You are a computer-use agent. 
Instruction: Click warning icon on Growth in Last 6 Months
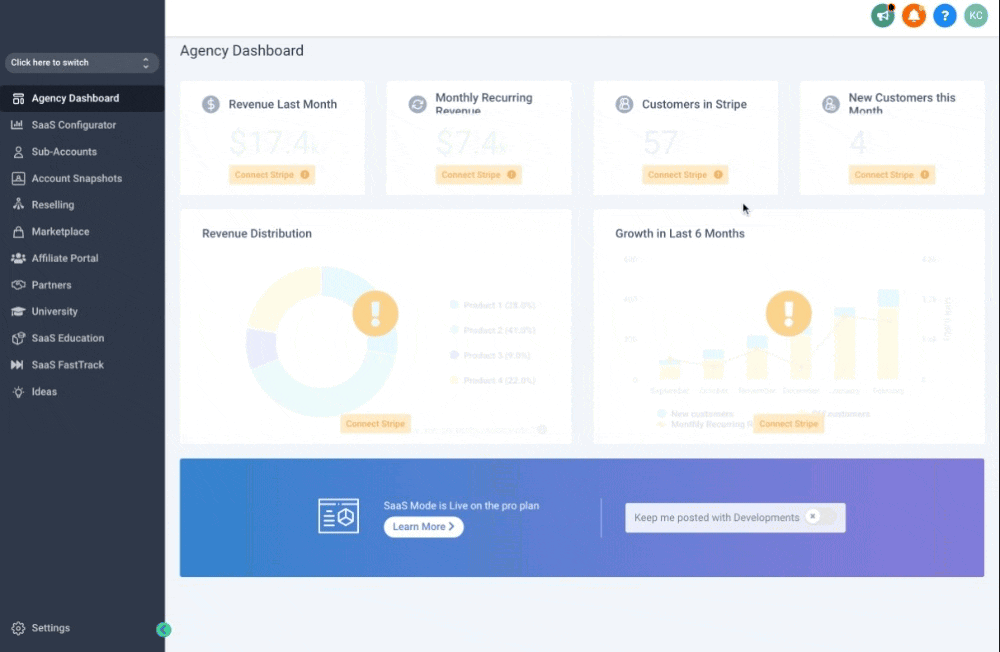tap(788, 313)
